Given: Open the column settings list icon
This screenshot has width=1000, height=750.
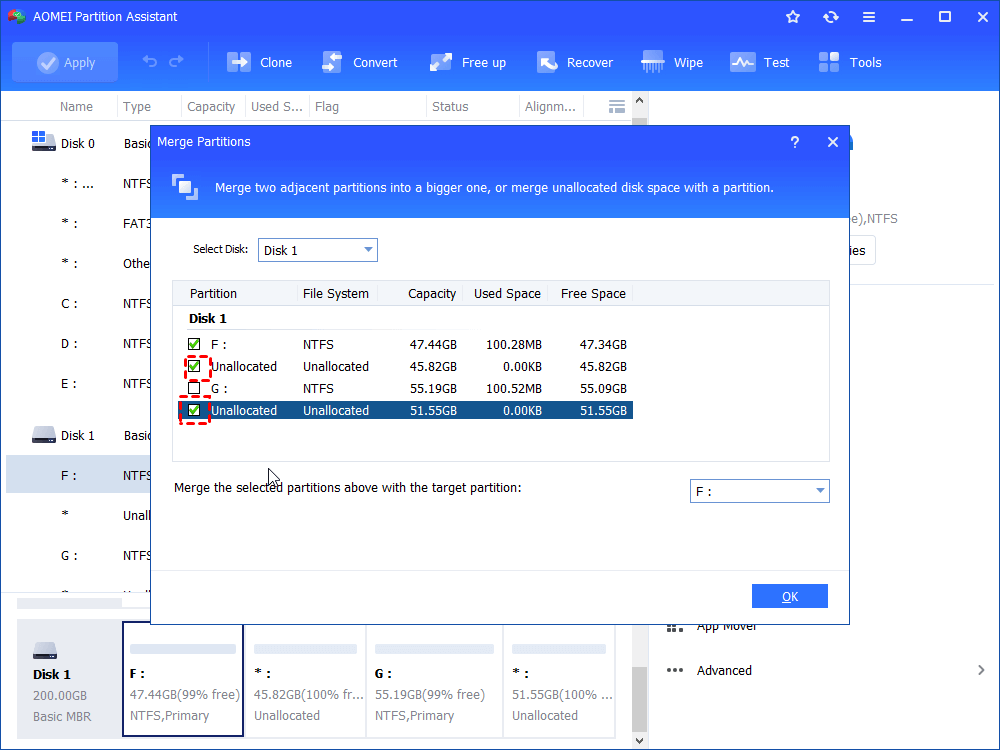Looking at the screenshot, I should coord(617,107).
